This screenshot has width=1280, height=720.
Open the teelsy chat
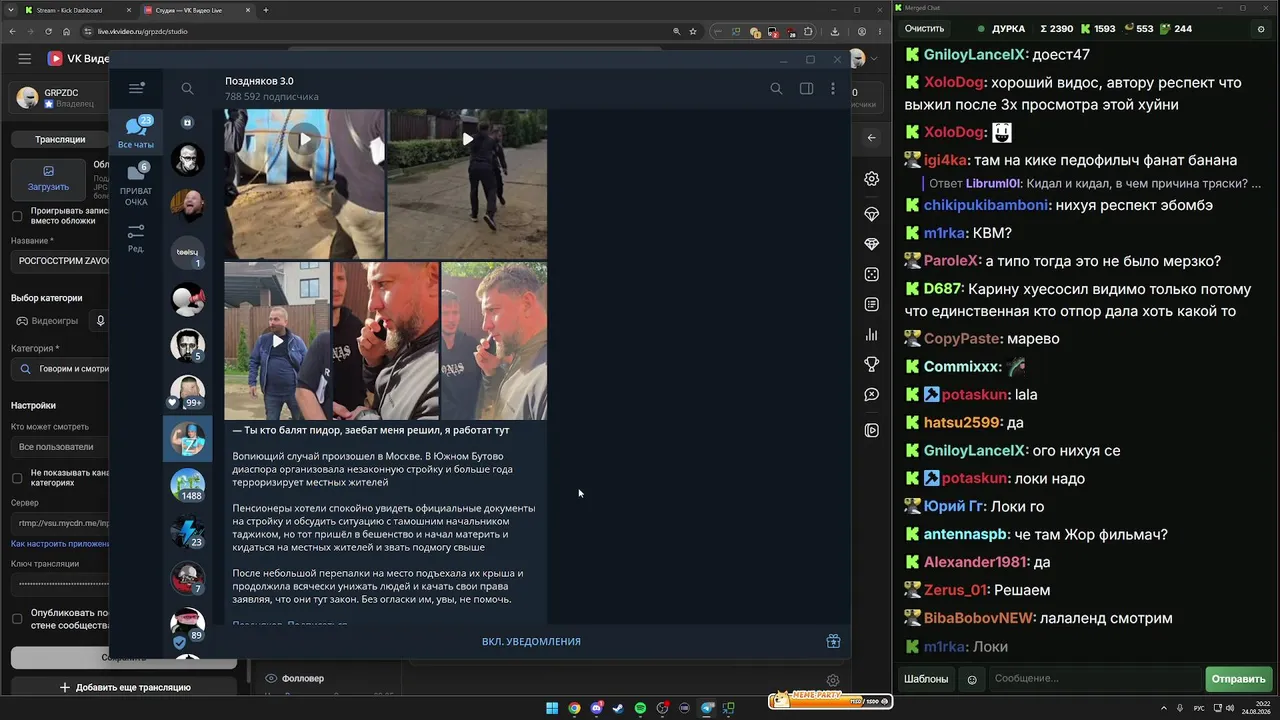click(187, 253)
